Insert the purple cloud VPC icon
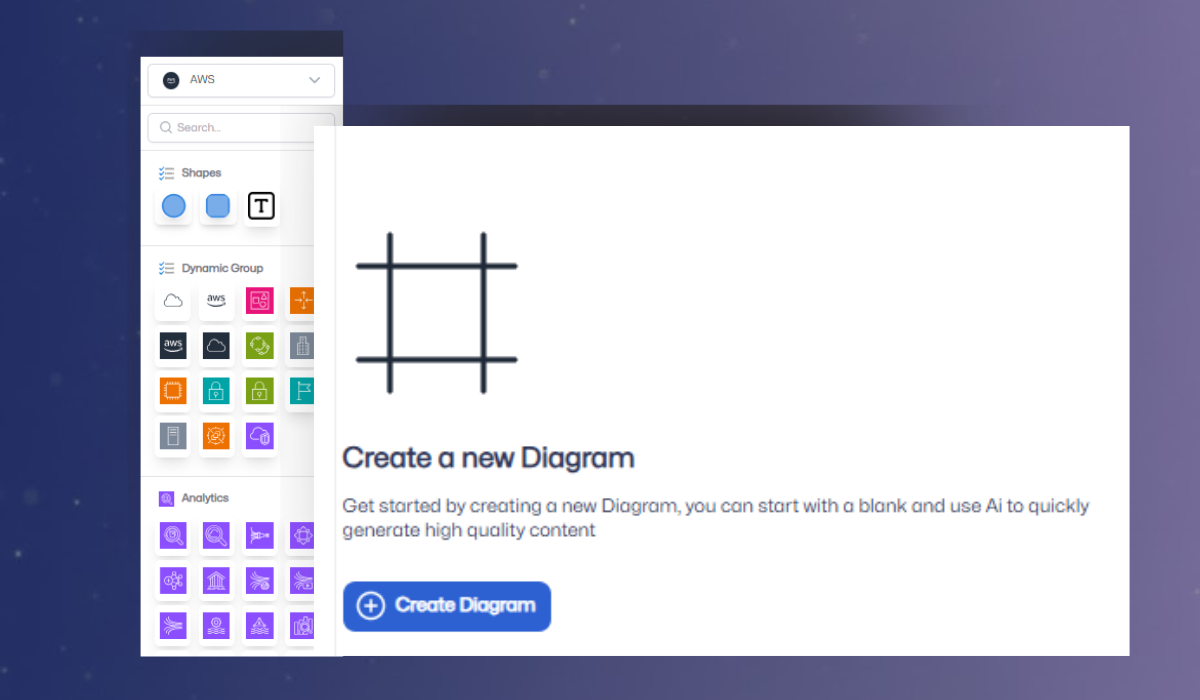The height and width of the screenshot is (700, 1200). click(260, 436)
